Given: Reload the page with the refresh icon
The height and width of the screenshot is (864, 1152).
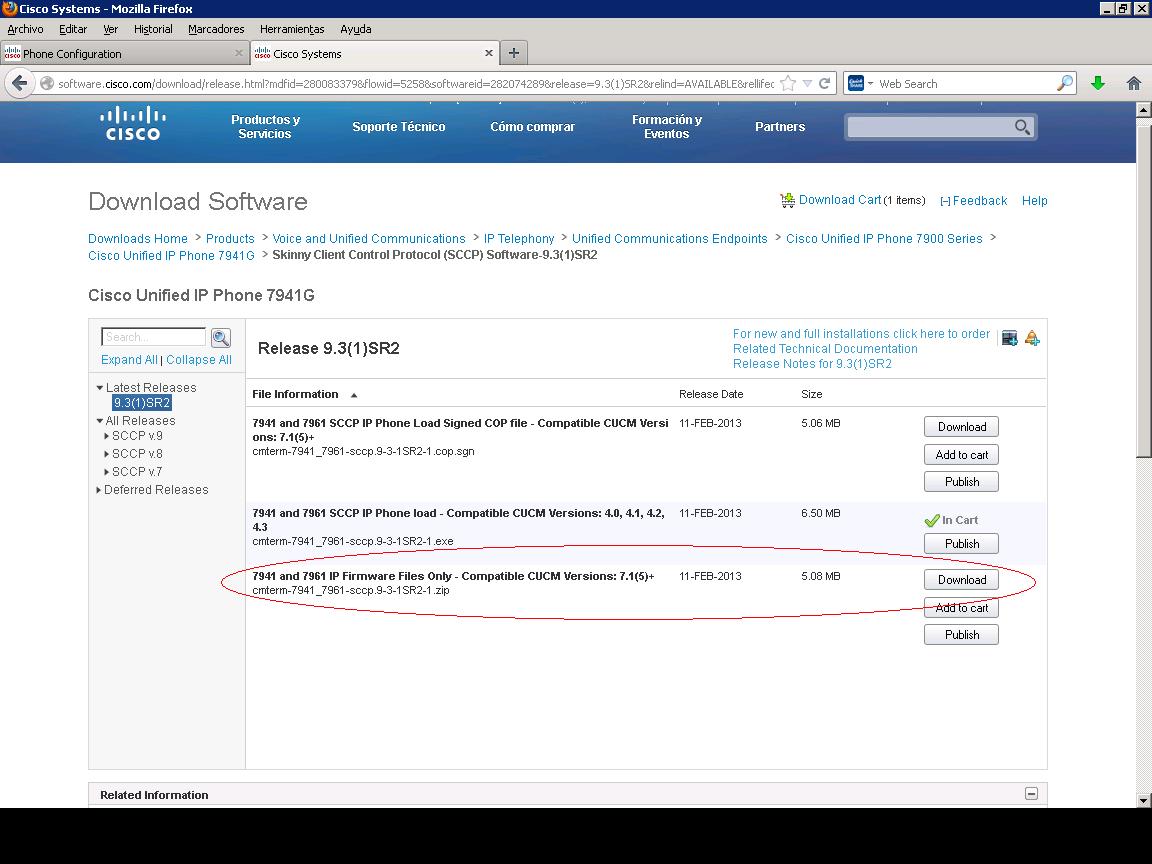Looking at the screenshot, I should (x=824, y=83).
